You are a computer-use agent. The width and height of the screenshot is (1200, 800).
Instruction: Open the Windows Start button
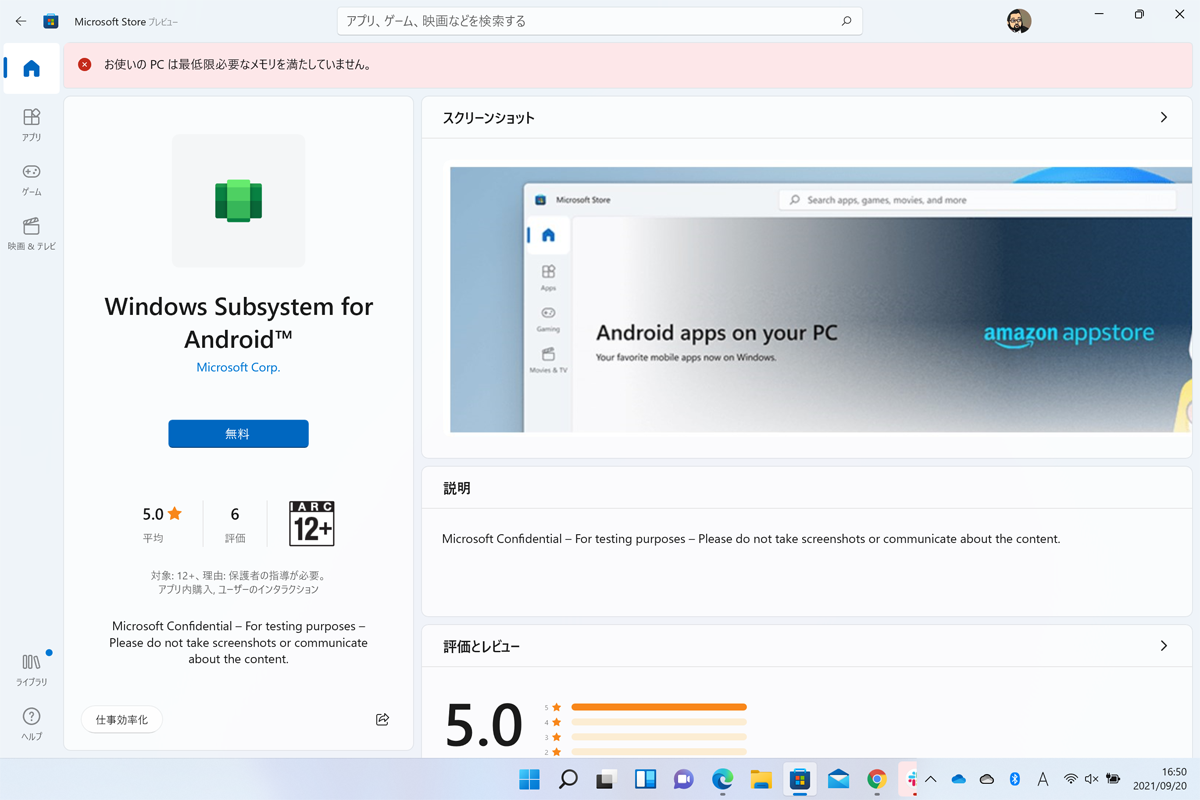[x=529, y=780]
